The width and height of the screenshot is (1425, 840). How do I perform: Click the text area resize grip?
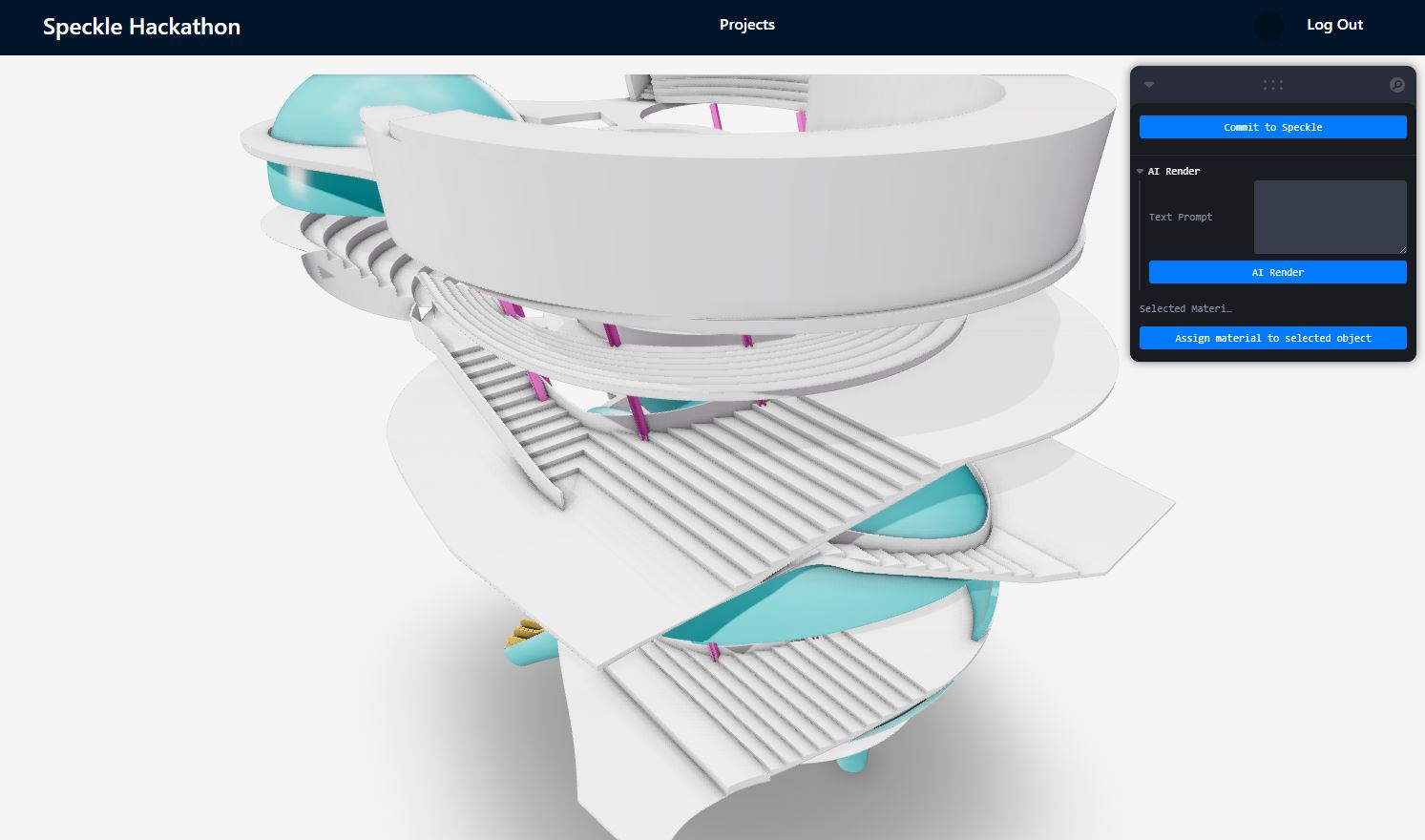1401,248
